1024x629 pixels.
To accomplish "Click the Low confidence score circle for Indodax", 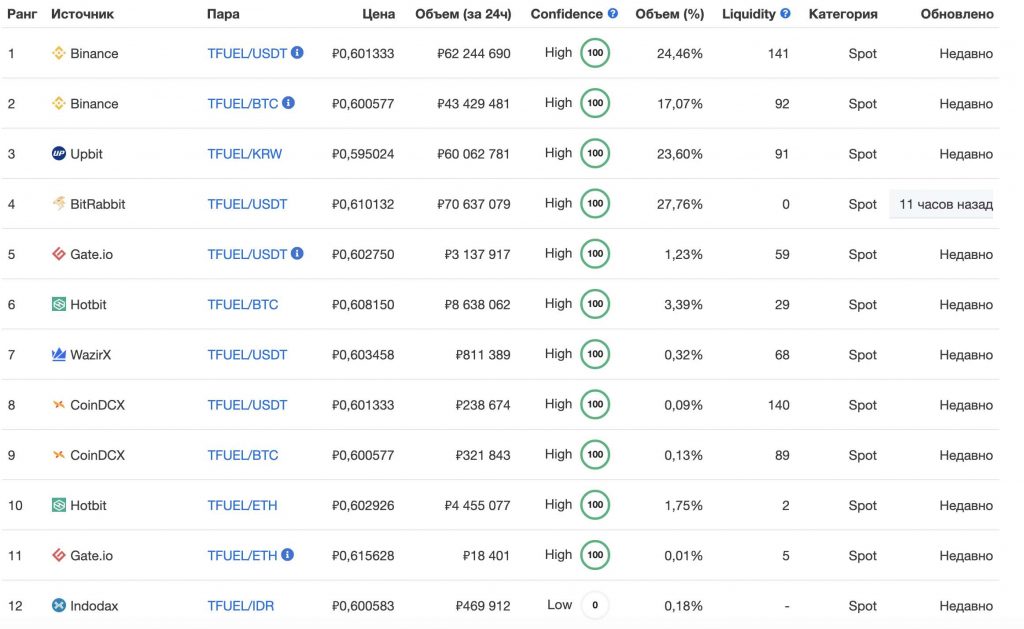I will [595, 605].
